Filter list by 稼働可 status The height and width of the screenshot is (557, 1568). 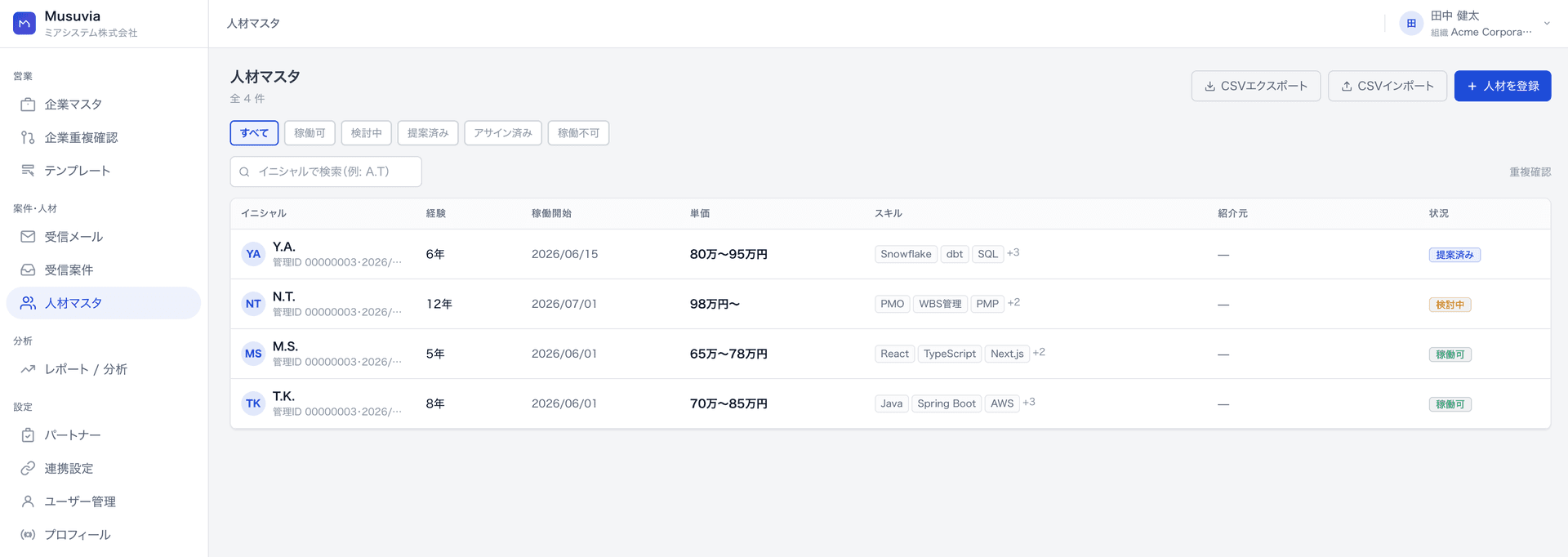[x=310, y=133]
